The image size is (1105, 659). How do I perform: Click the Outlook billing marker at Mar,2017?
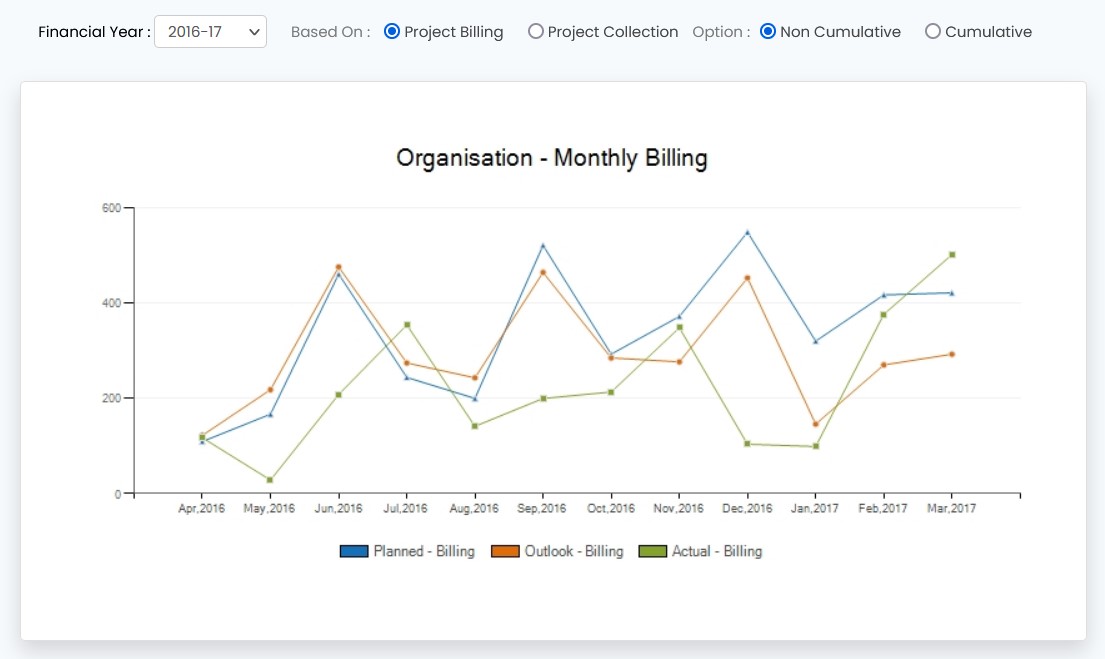click(952, 354)
